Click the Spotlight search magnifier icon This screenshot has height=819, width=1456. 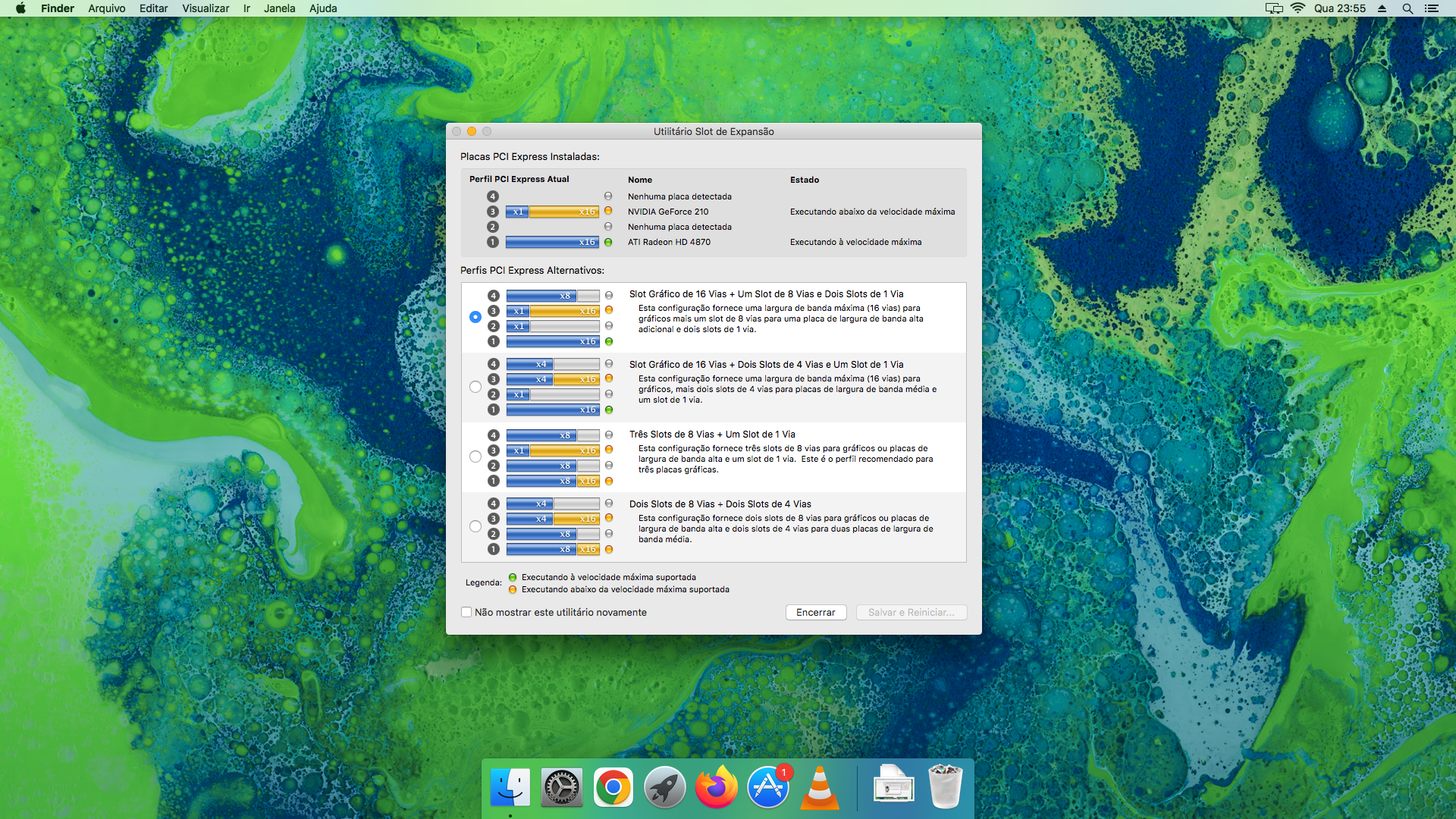1407,8
